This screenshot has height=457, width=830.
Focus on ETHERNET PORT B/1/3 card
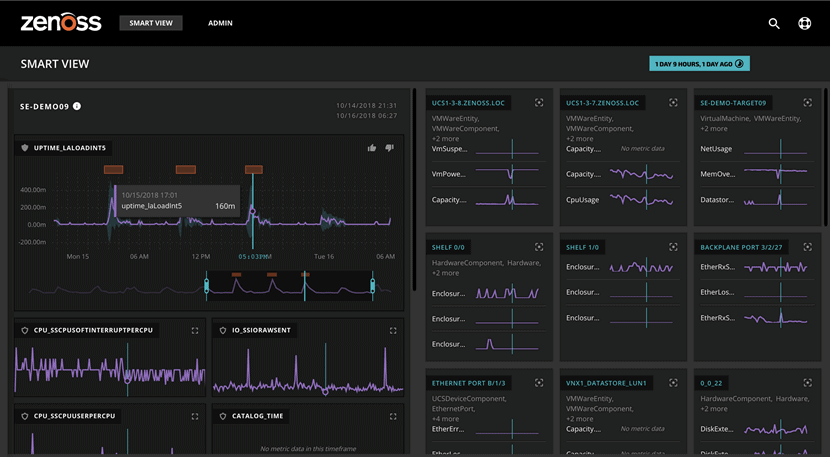point(539,382)
